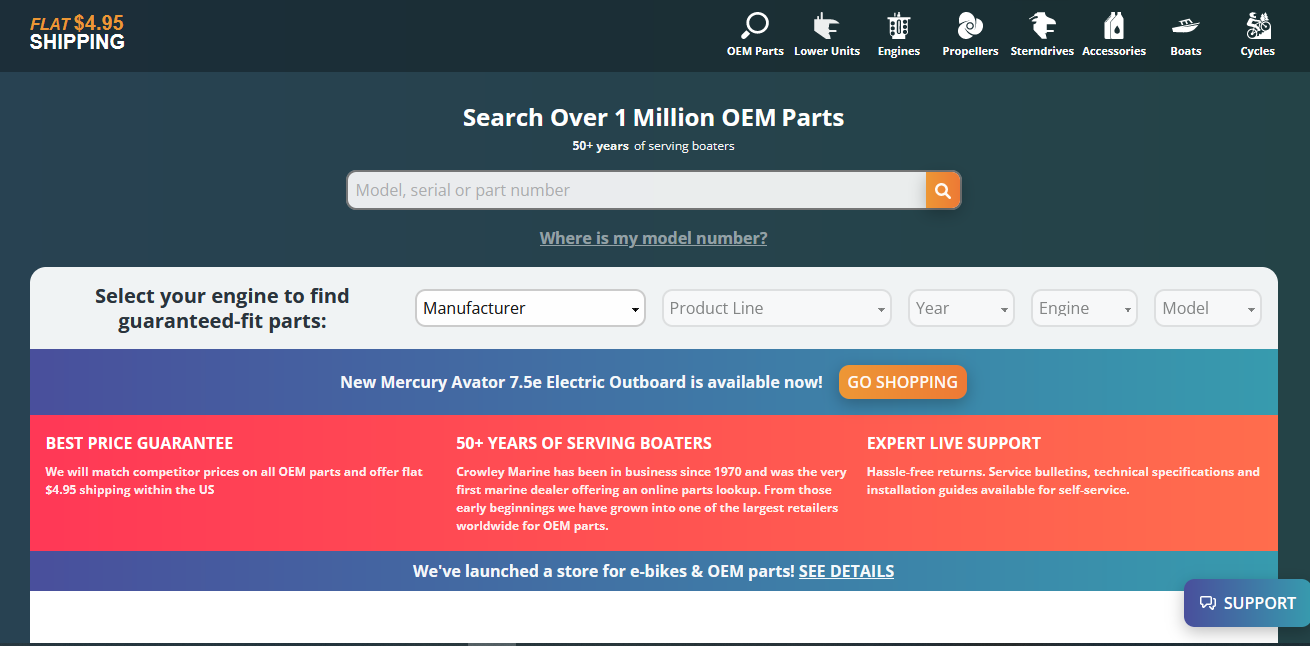Expand the Manufacturer dropdown
Screen dimensions: 1310x646
[530, 308]
